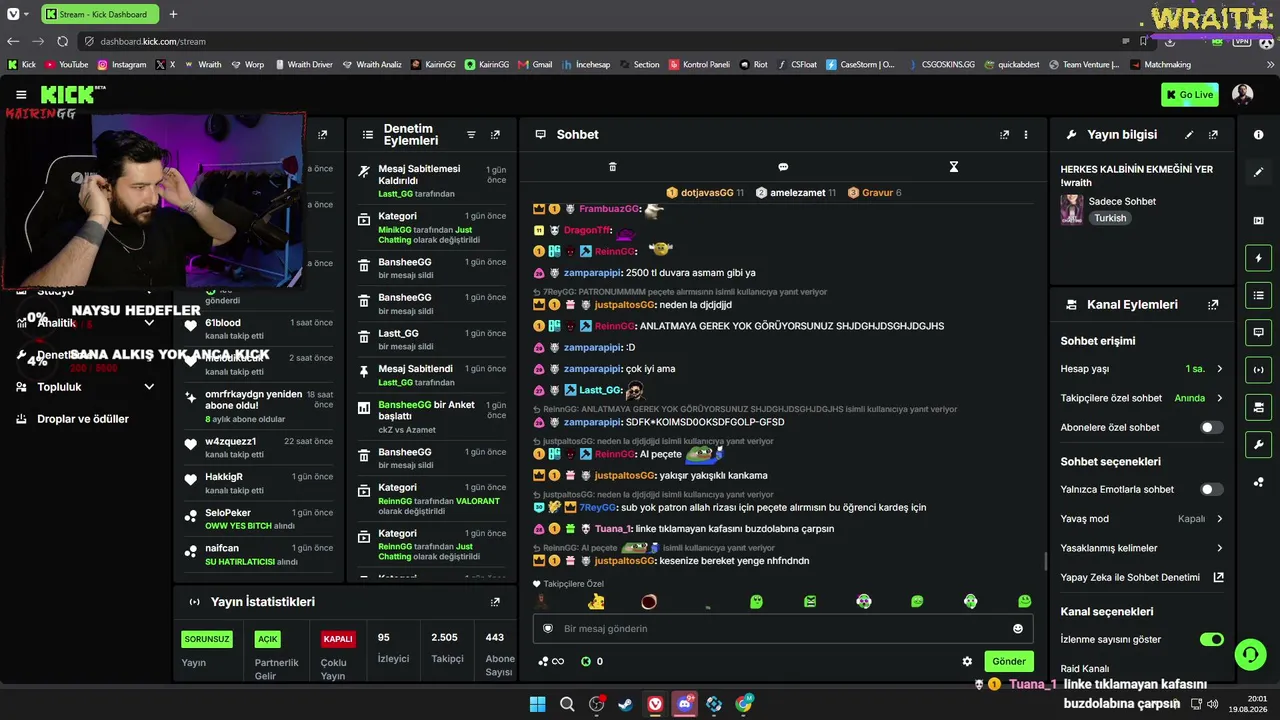The width and height of the screenshot is (1280, 720).
Task: Open the list icon in right sidebar
Action: point(1258,295)
